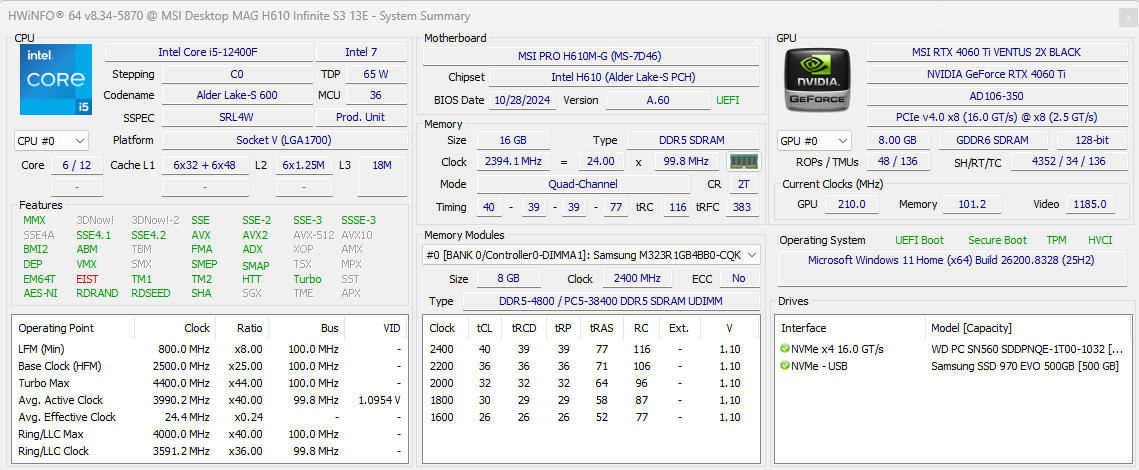
Task: Click the MCU value 36
Action: [376, 95]
